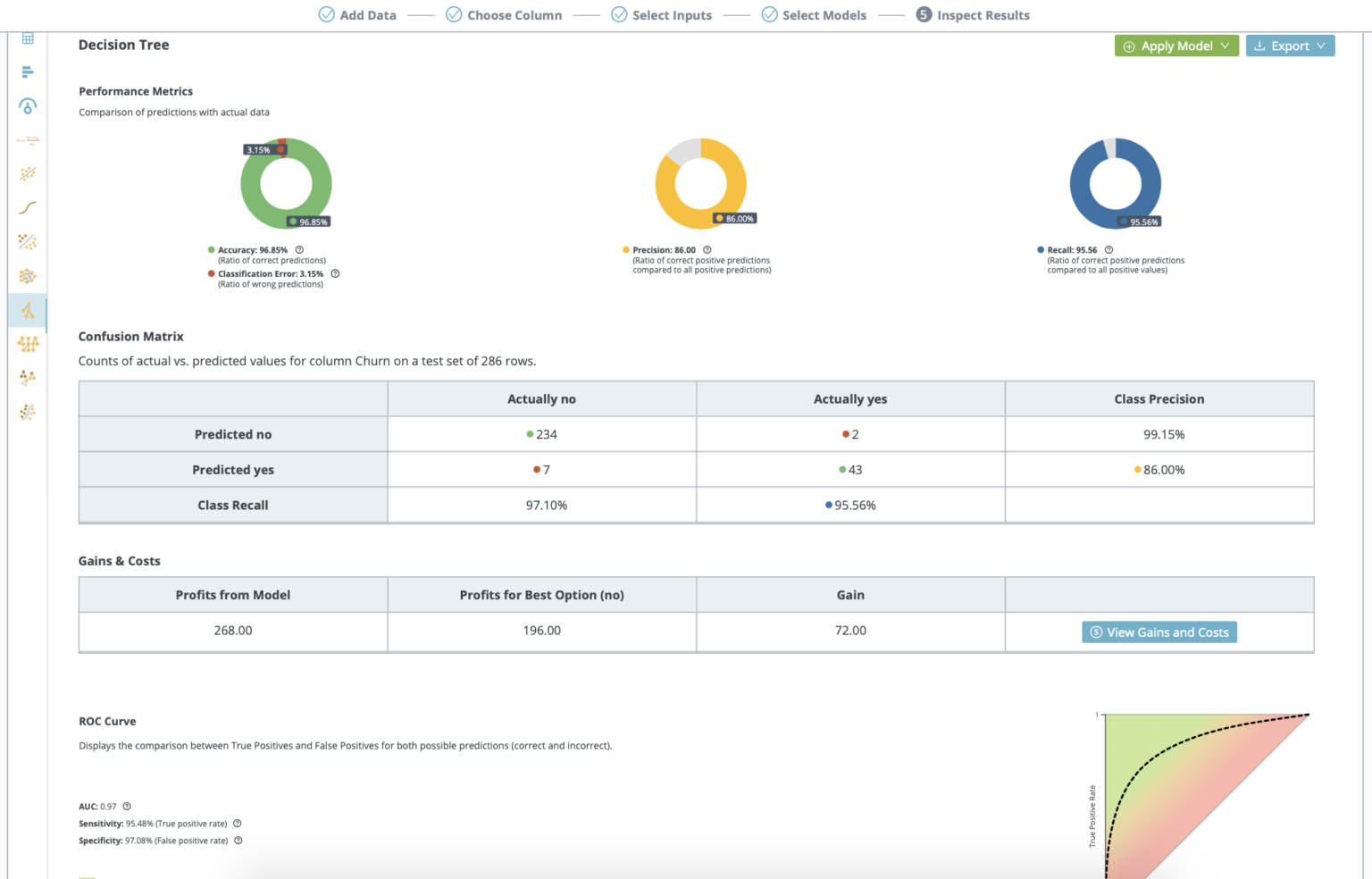Click the Choose Column step checkmark
Viewport: 1372px width, 879px height.
(x=454, y=15)
